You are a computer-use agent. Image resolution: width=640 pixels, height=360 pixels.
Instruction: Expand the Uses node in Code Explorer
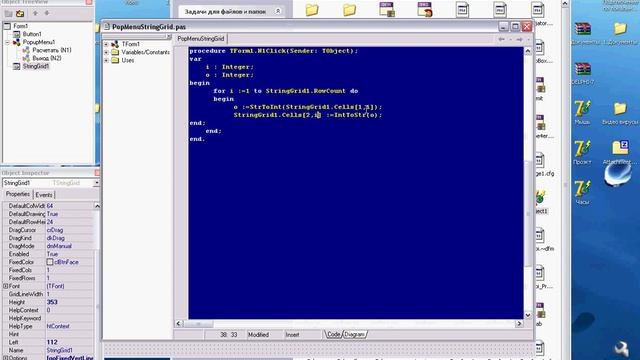(x=106, y=60)
